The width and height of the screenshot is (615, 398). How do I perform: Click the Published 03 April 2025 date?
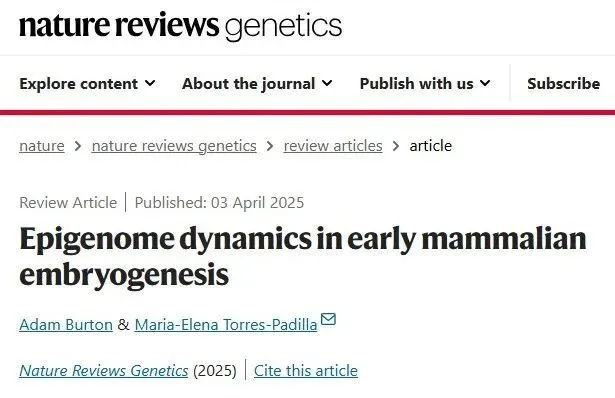coord(219,203)
